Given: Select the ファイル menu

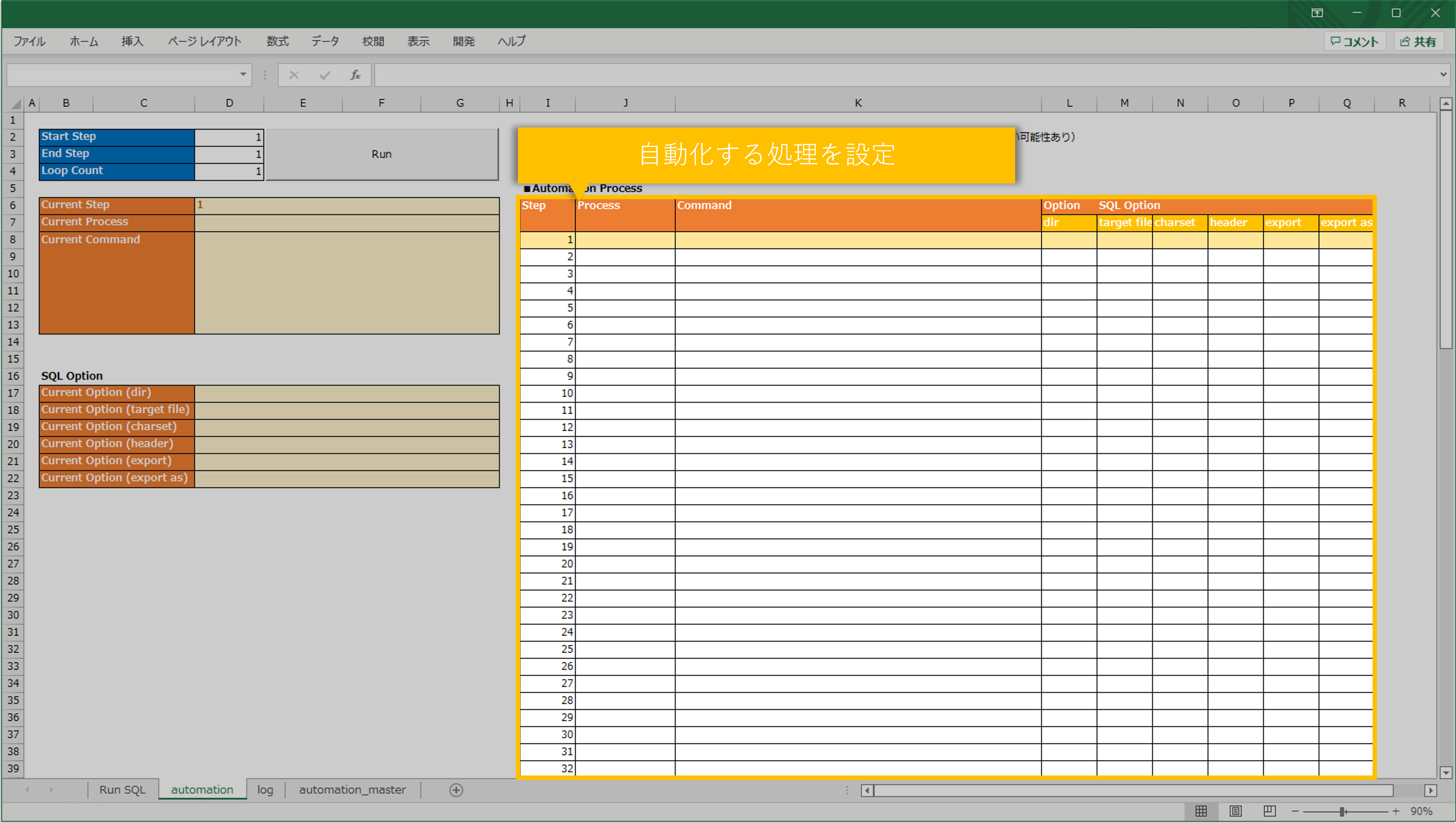Looking at the screenshot, I should pyautogui.click(x=29, y=41).
